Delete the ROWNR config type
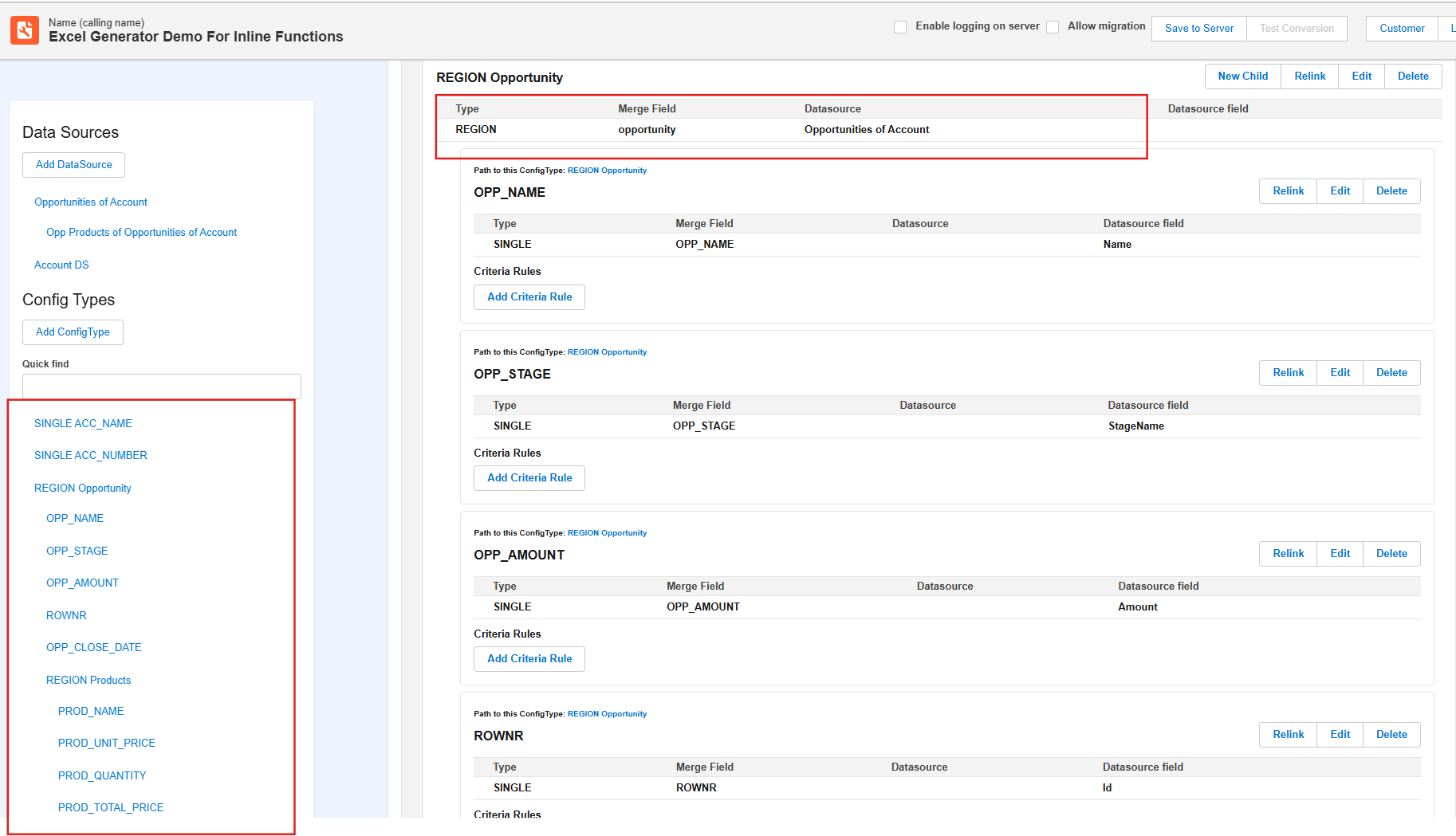Viewport: 1456px width, 836px height. point(1391,735)
